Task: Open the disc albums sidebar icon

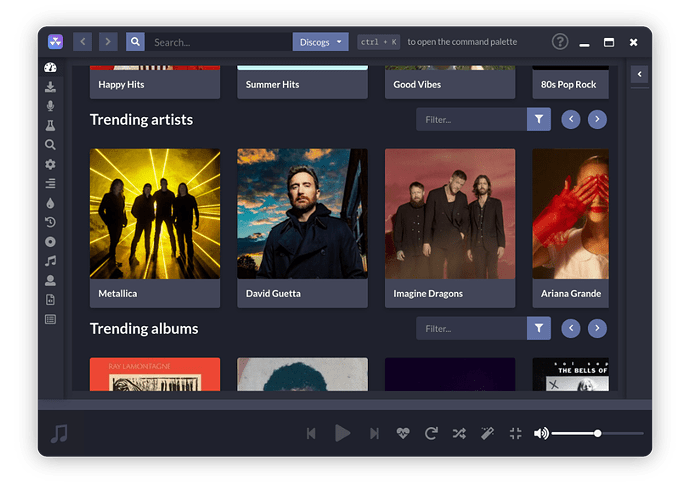Action: coord(50,242)
